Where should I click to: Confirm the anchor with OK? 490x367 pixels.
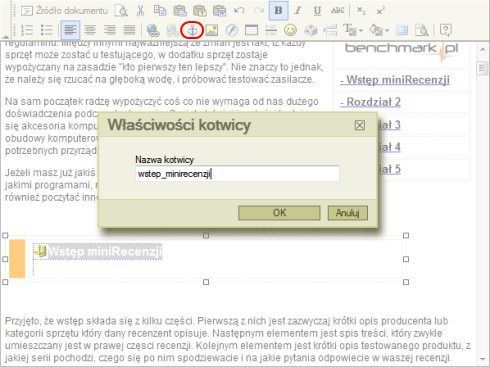279,213
